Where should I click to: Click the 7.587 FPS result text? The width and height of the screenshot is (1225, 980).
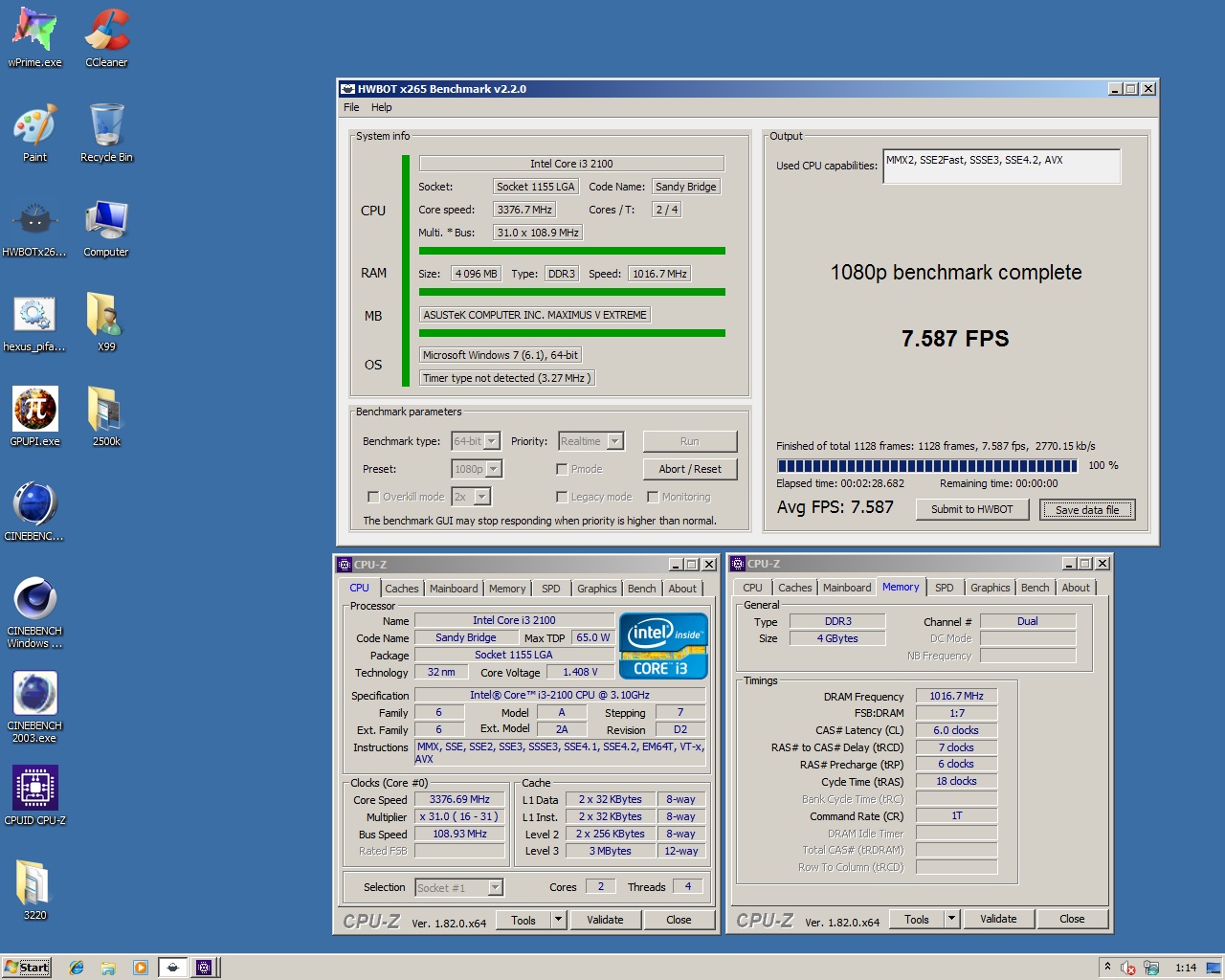[x=955, y=339]
